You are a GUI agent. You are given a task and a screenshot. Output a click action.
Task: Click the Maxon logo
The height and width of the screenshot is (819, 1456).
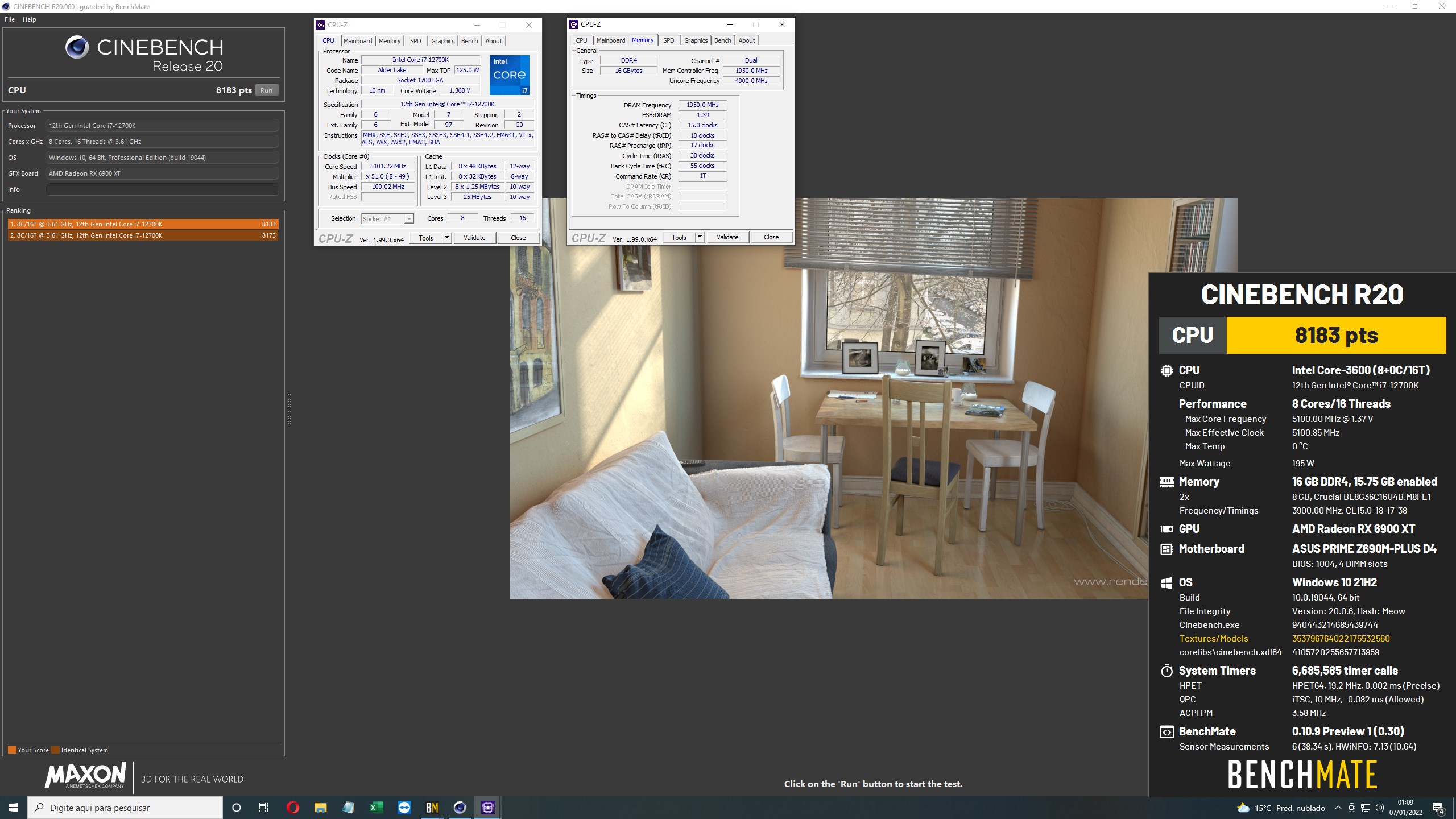tap(85, 776)
